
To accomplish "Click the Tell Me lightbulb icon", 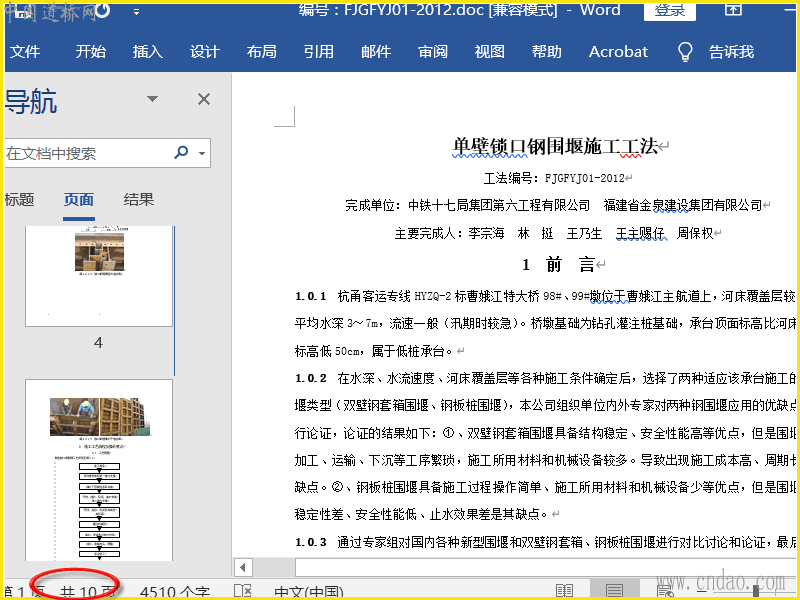I will coord(685,52).
